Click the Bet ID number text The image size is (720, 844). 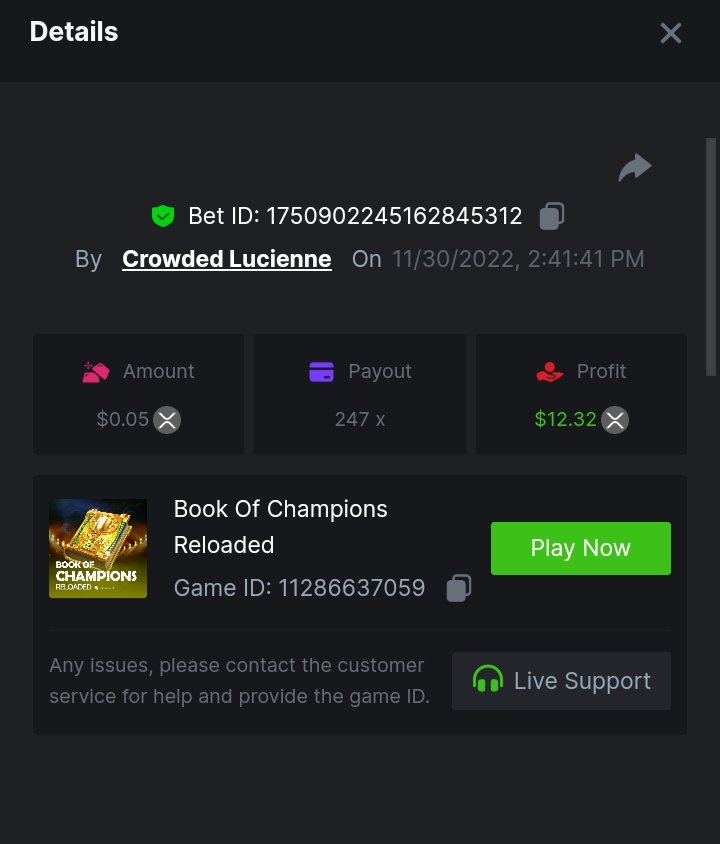coord(394,216)
